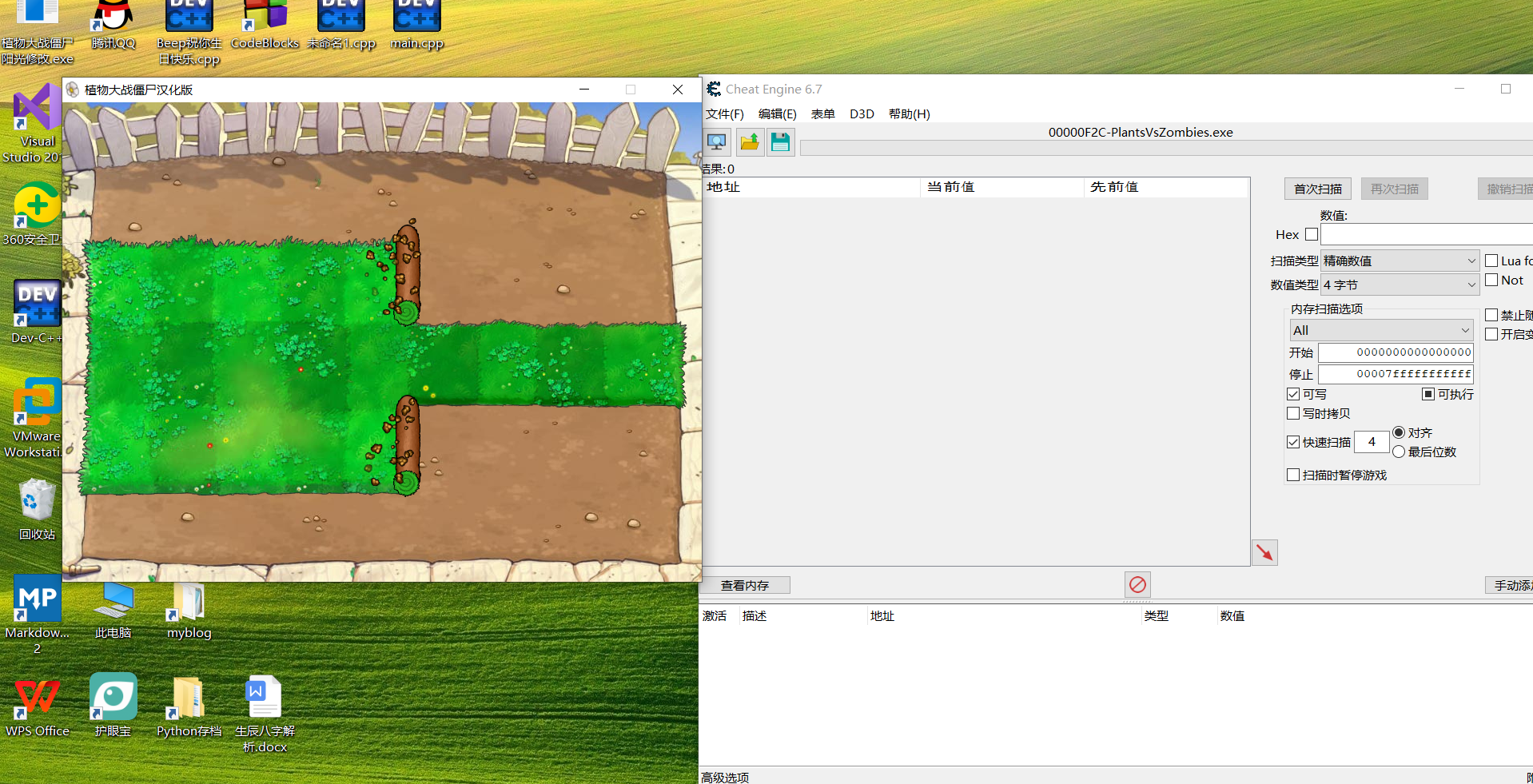
Task: Launch WPS Office shortcut
Action: point(38,707)
